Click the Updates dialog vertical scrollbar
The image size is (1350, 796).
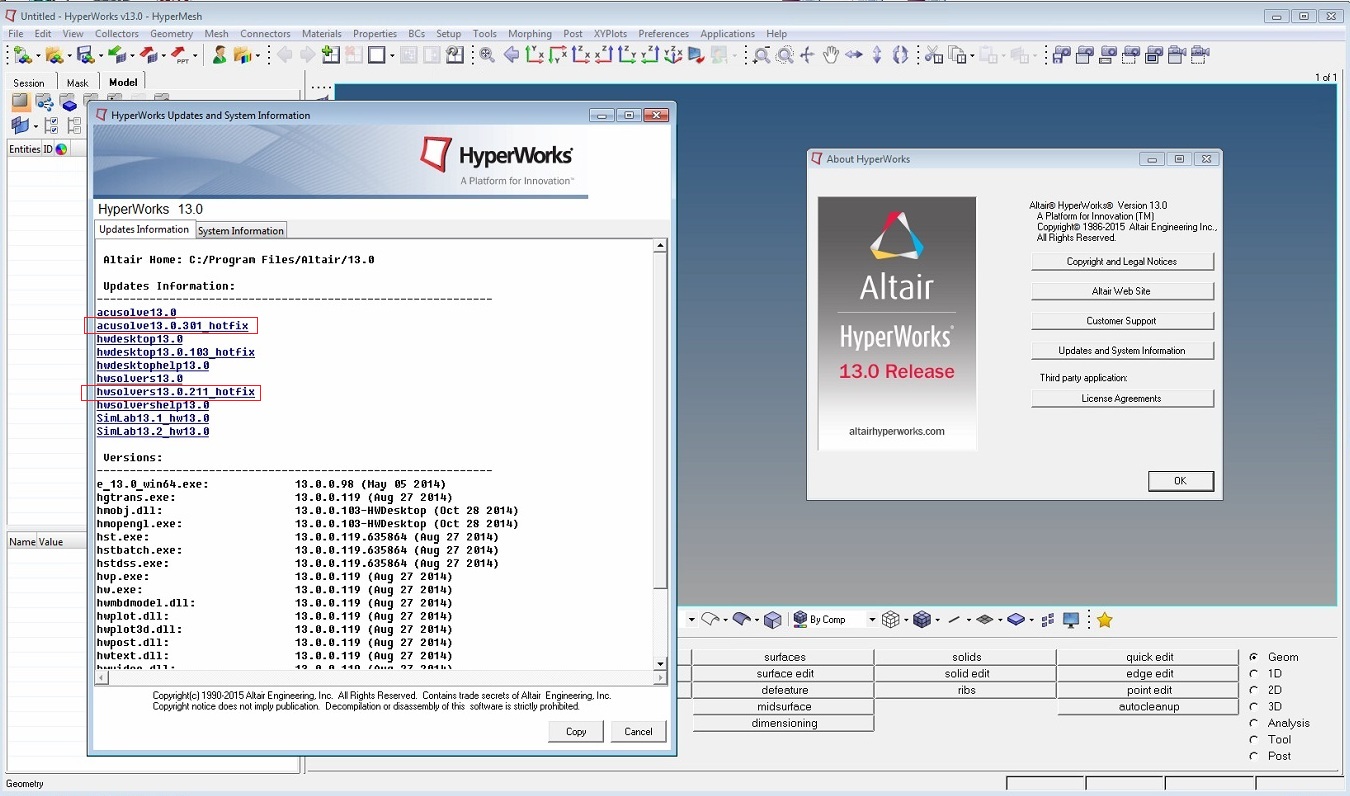pyautogui.click(x=660, y=454)
